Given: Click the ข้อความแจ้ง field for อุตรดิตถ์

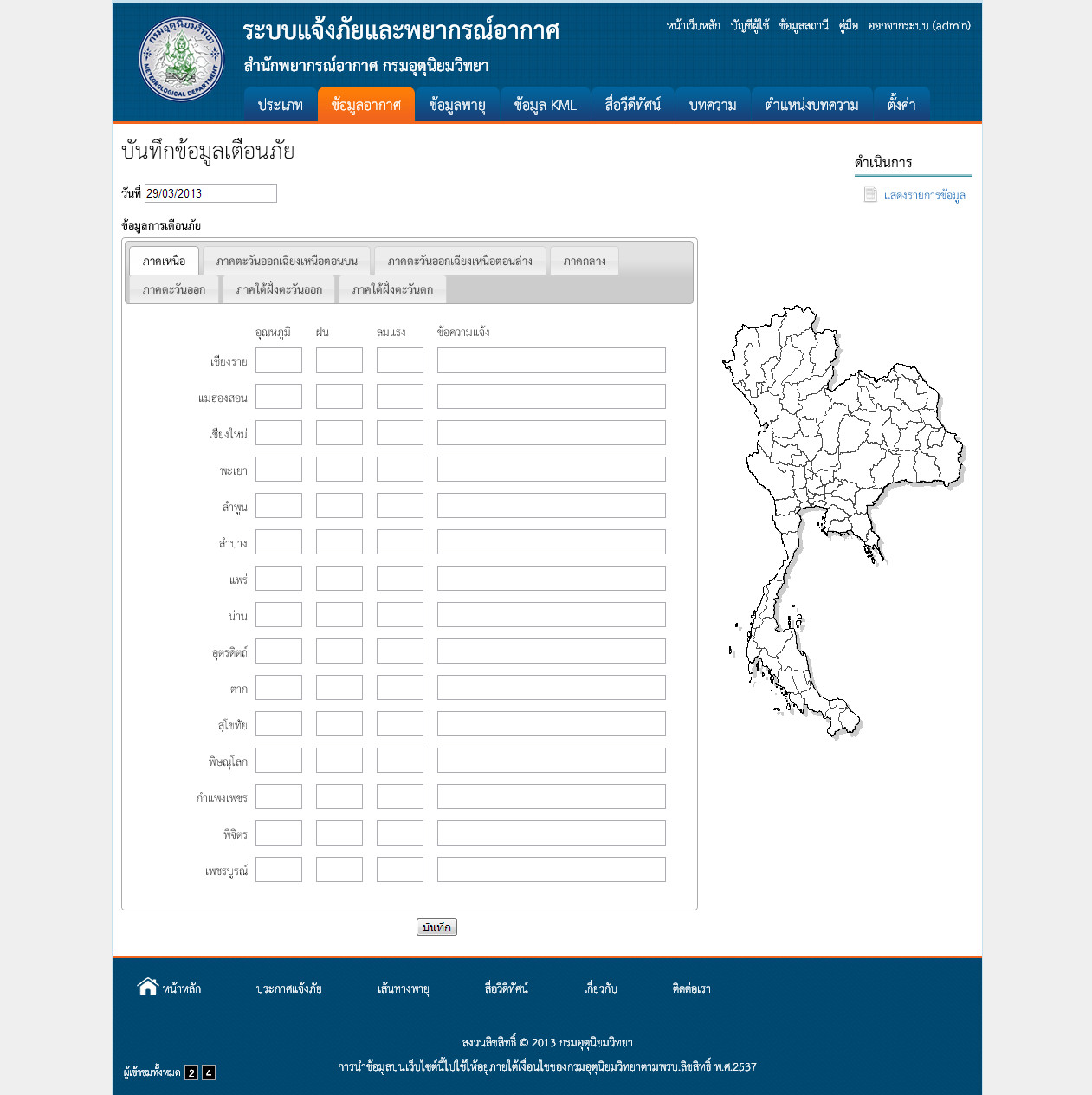Looking at the screenshot, I should pyautogui.click(x=552, y=651).
